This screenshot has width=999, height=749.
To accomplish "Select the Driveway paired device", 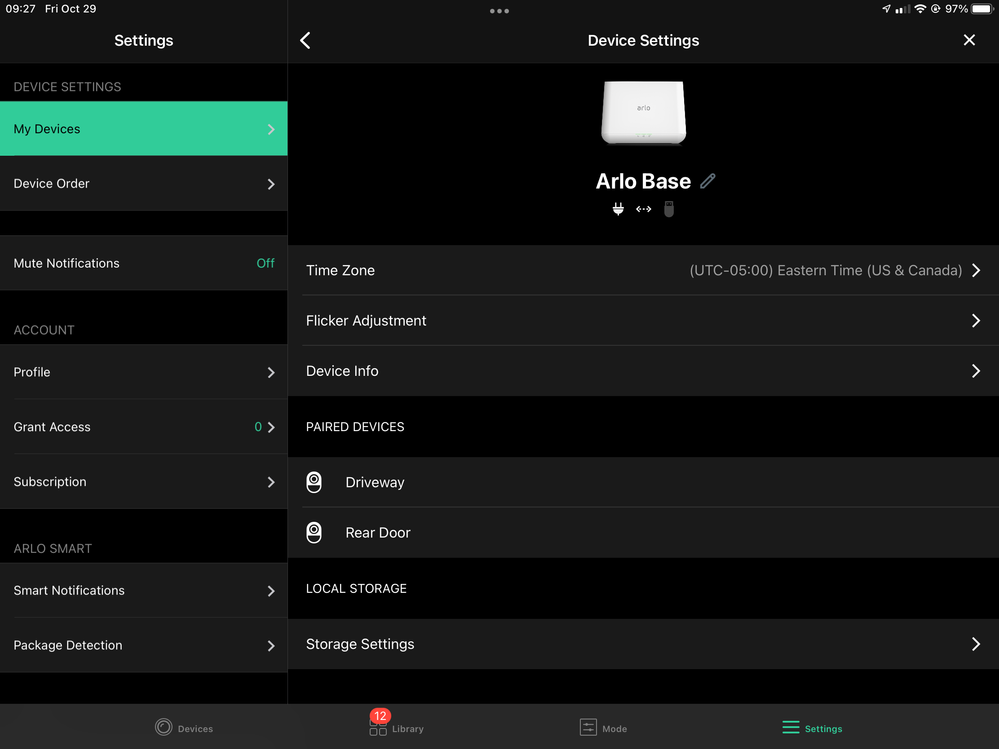I will [x=643, y=482].
